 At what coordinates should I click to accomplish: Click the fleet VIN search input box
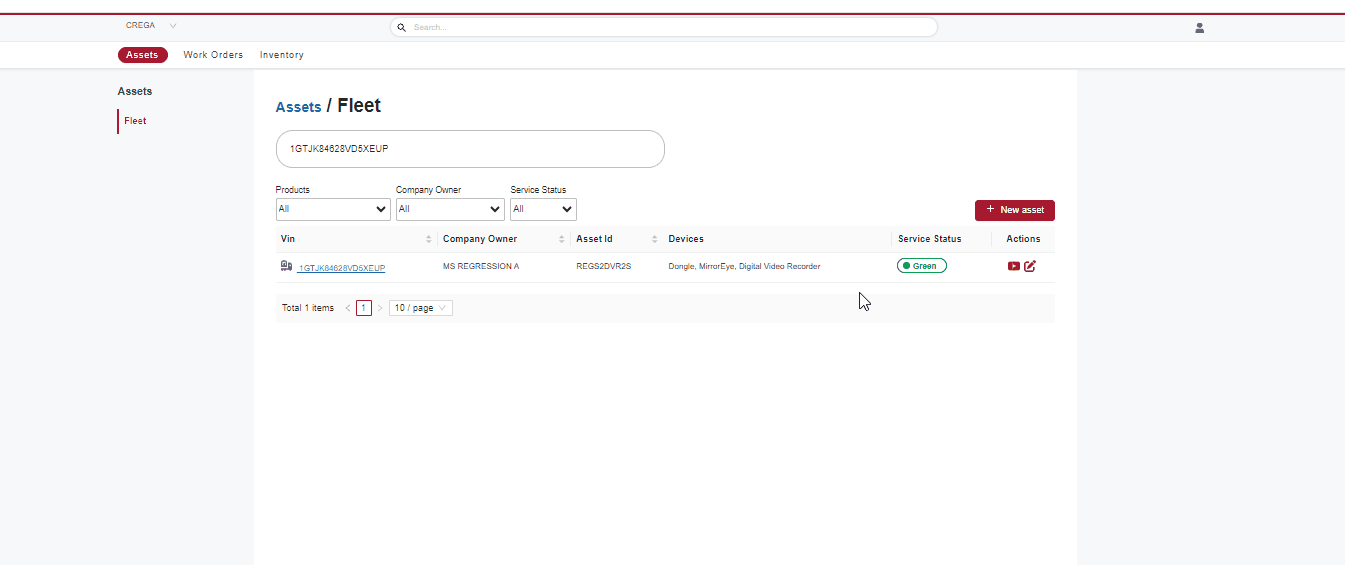click(x=470, y=149)
